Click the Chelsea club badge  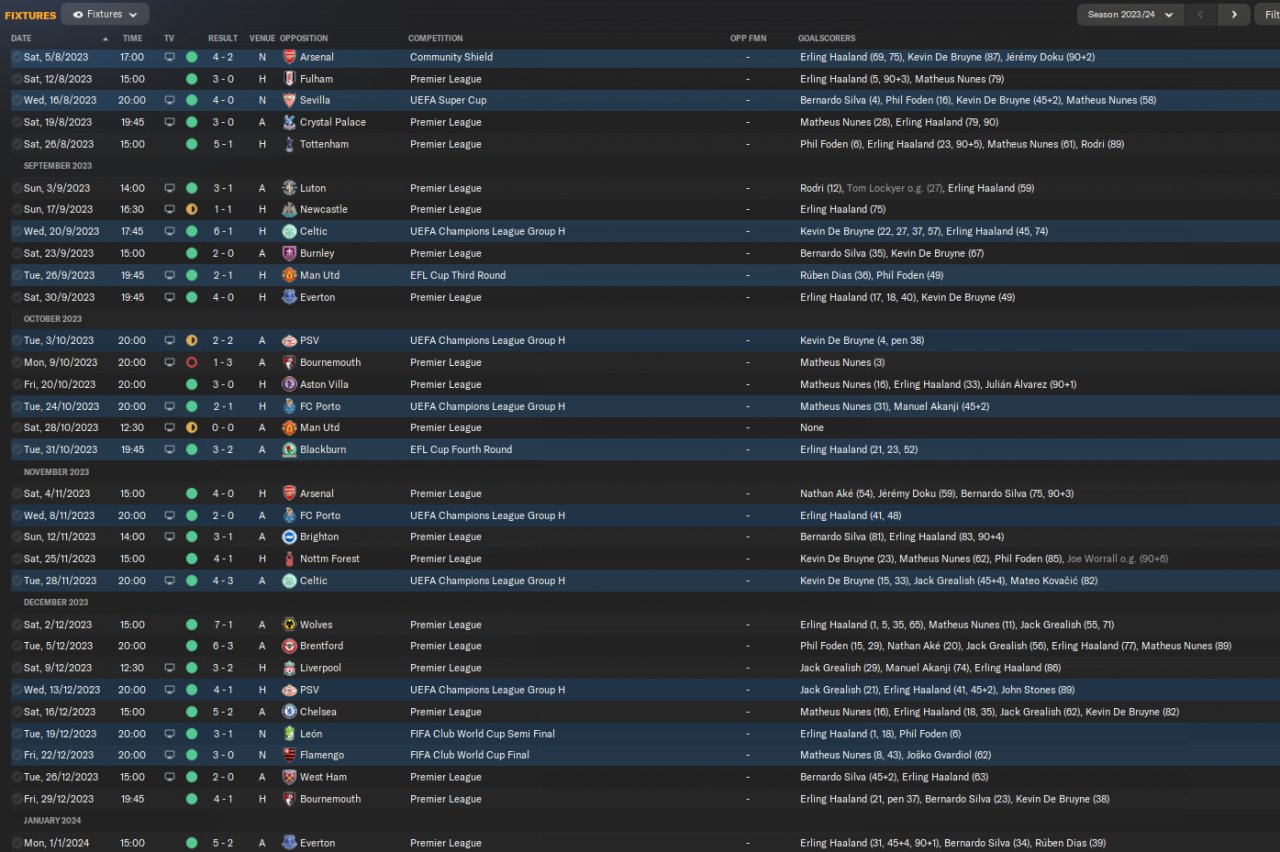click(290, 712)
